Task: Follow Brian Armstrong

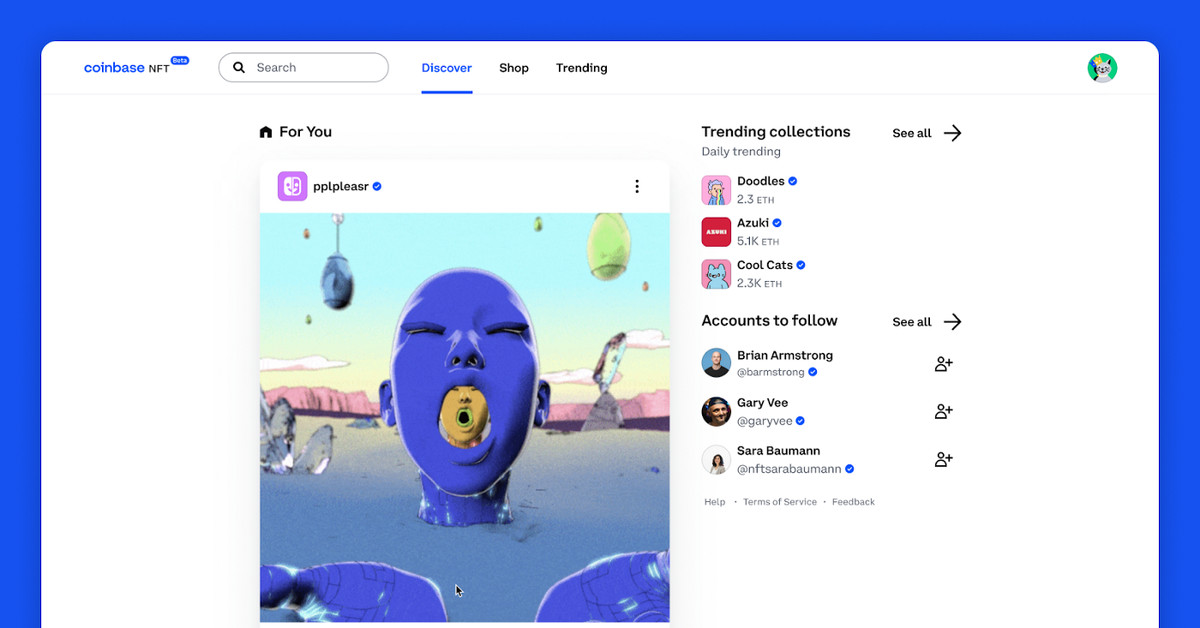Action: coord(943,364)
